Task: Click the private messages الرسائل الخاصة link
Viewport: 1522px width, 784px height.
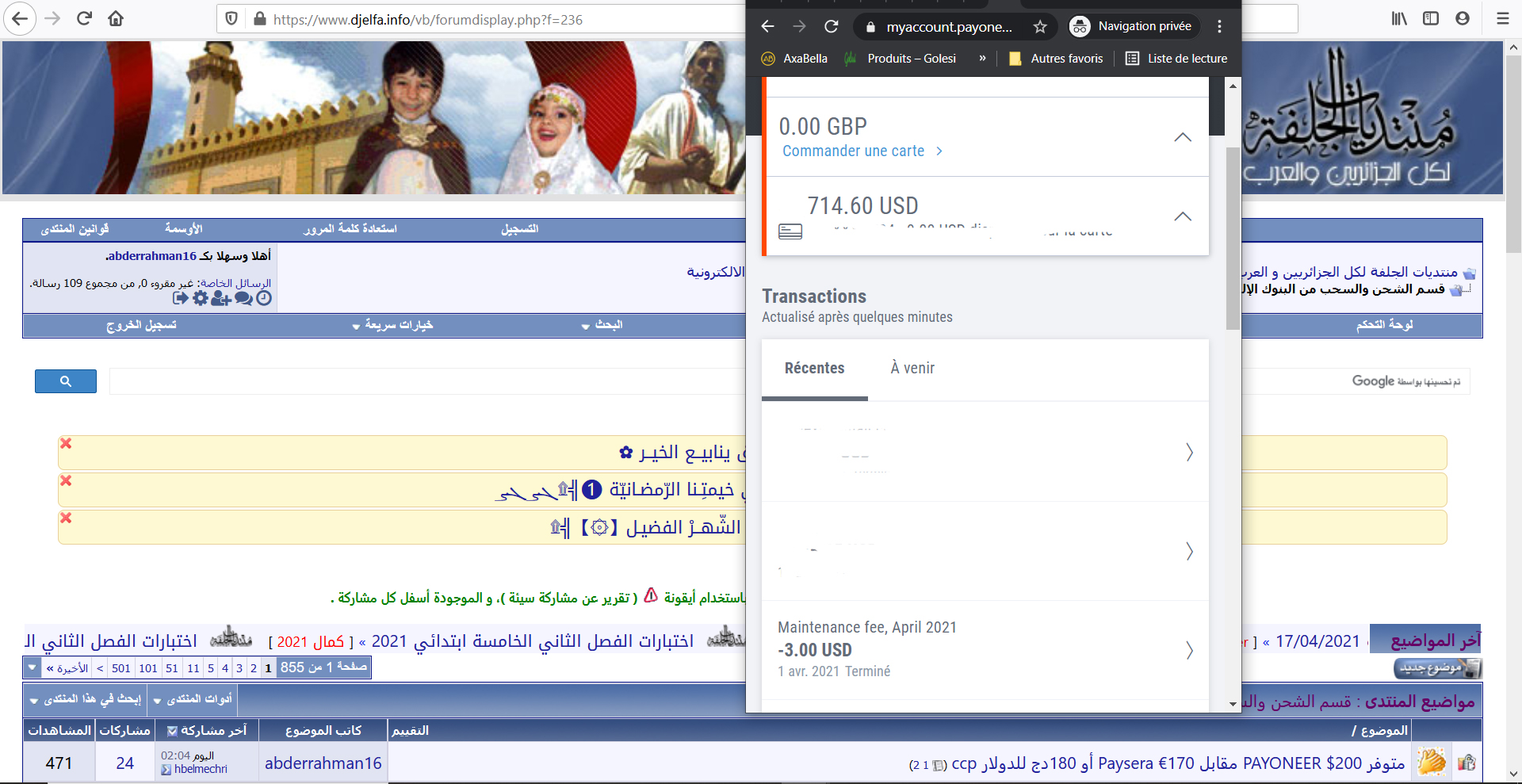Action: pos(235,284)
